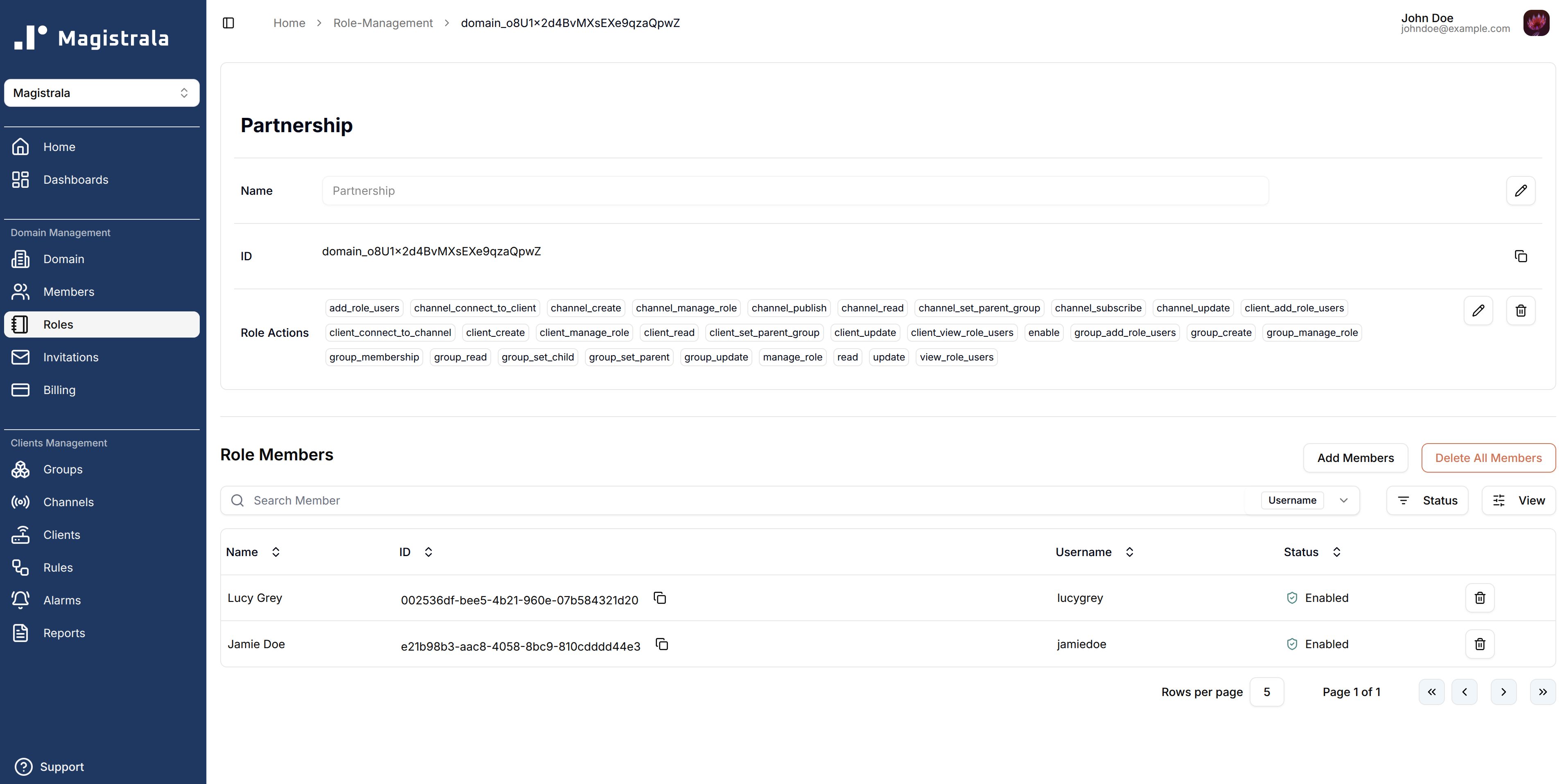The width and height of the screenshot is (1564, 784).
Task: Open the Status filter dropdown
Action: click(1427, 500)
